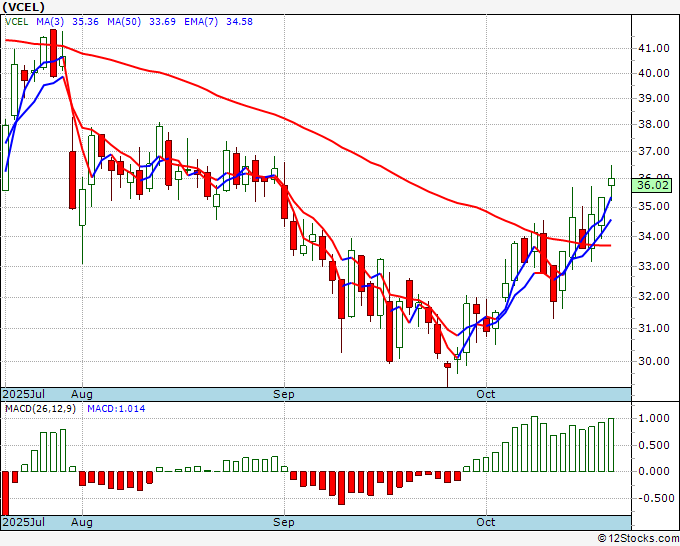Click the 0.000 MACD axis label
Viewport: 680px width, 546px height.
coord(654,471)
